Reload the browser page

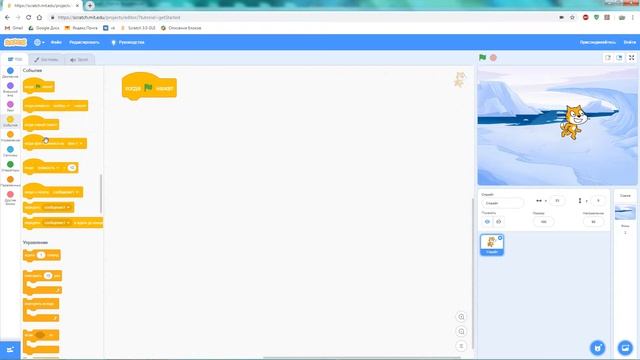[29, 18]
